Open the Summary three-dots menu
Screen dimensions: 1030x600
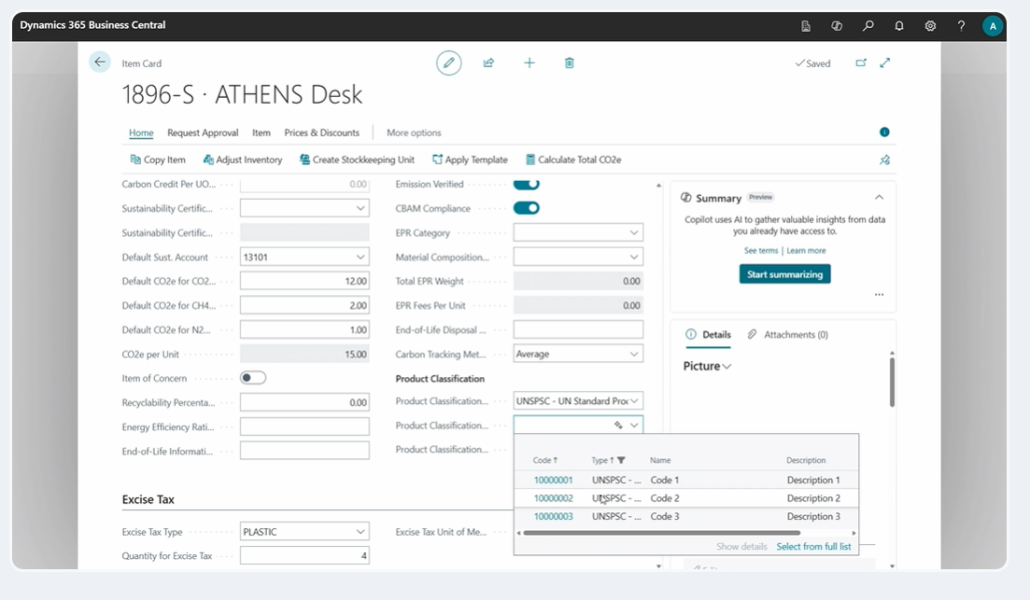coord(879,294)
